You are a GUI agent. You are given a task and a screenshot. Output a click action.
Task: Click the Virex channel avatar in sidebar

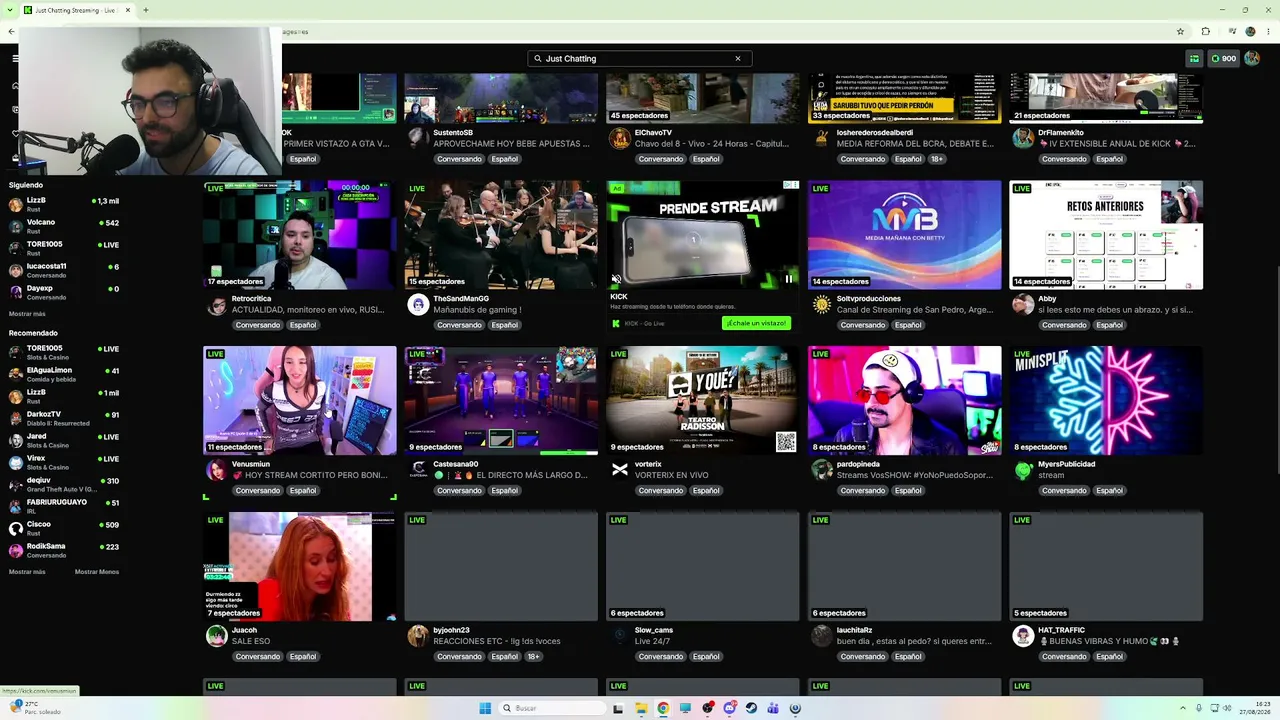pos(16,462)
